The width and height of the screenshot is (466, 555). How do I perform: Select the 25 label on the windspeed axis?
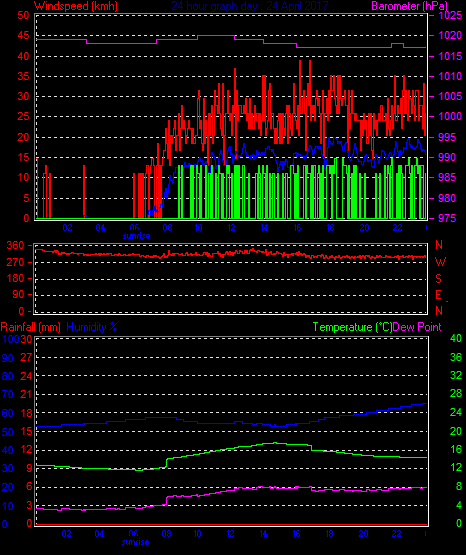[23, 116]
